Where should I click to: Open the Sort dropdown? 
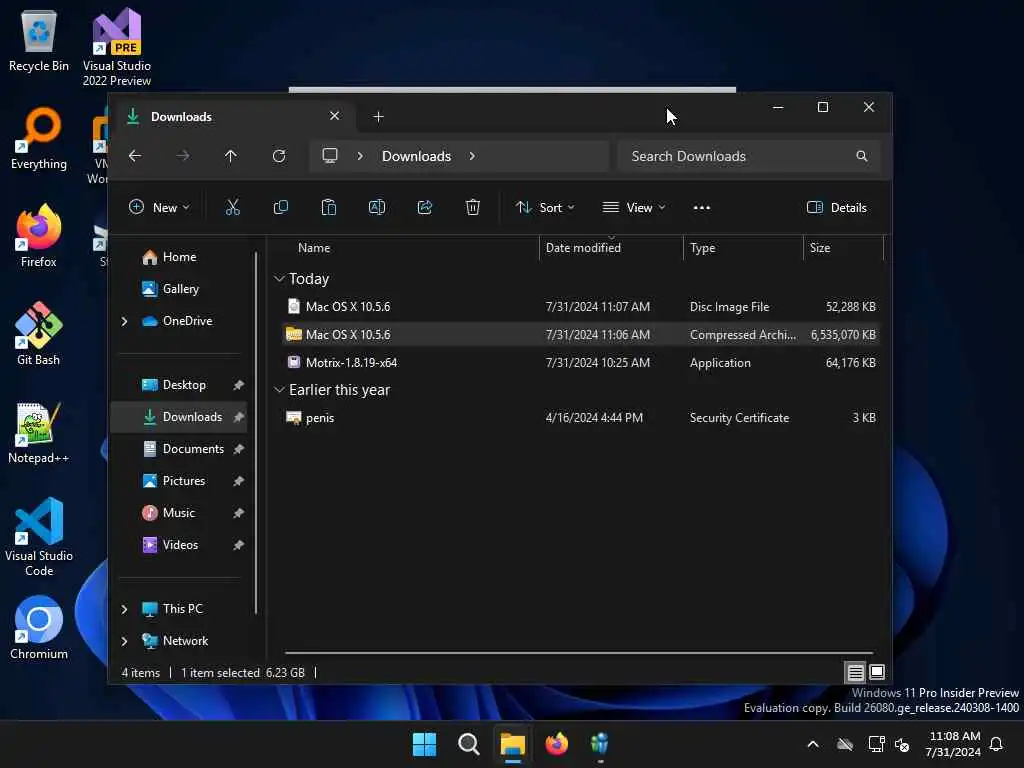tap(545, 208)
